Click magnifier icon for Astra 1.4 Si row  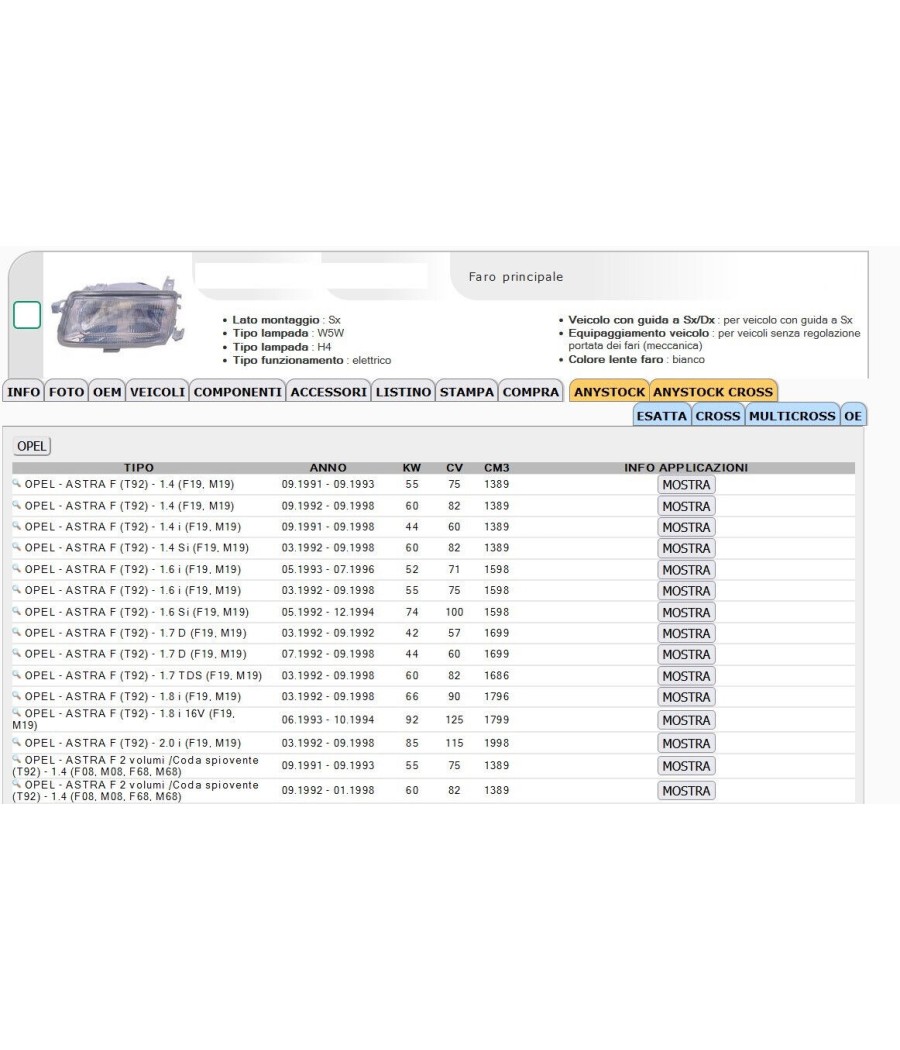17,546
